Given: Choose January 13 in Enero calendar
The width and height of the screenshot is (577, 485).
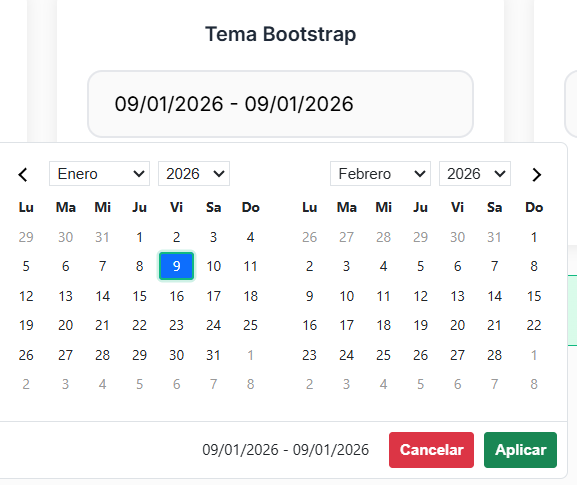Looking at the screenshot, I should pyautogui.click(x=66, y=296).
